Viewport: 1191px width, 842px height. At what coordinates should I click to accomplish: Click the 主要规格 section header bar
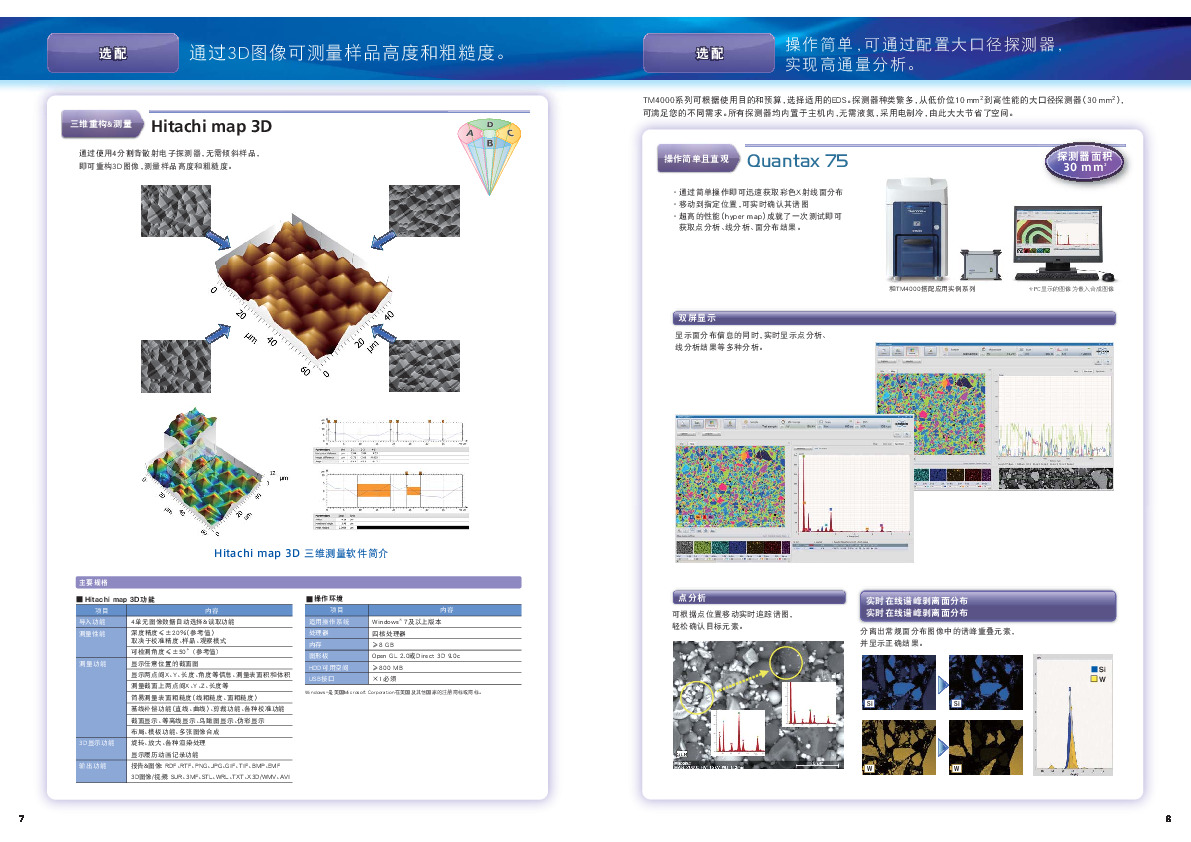pyautogui.click(x=299, y=582)
